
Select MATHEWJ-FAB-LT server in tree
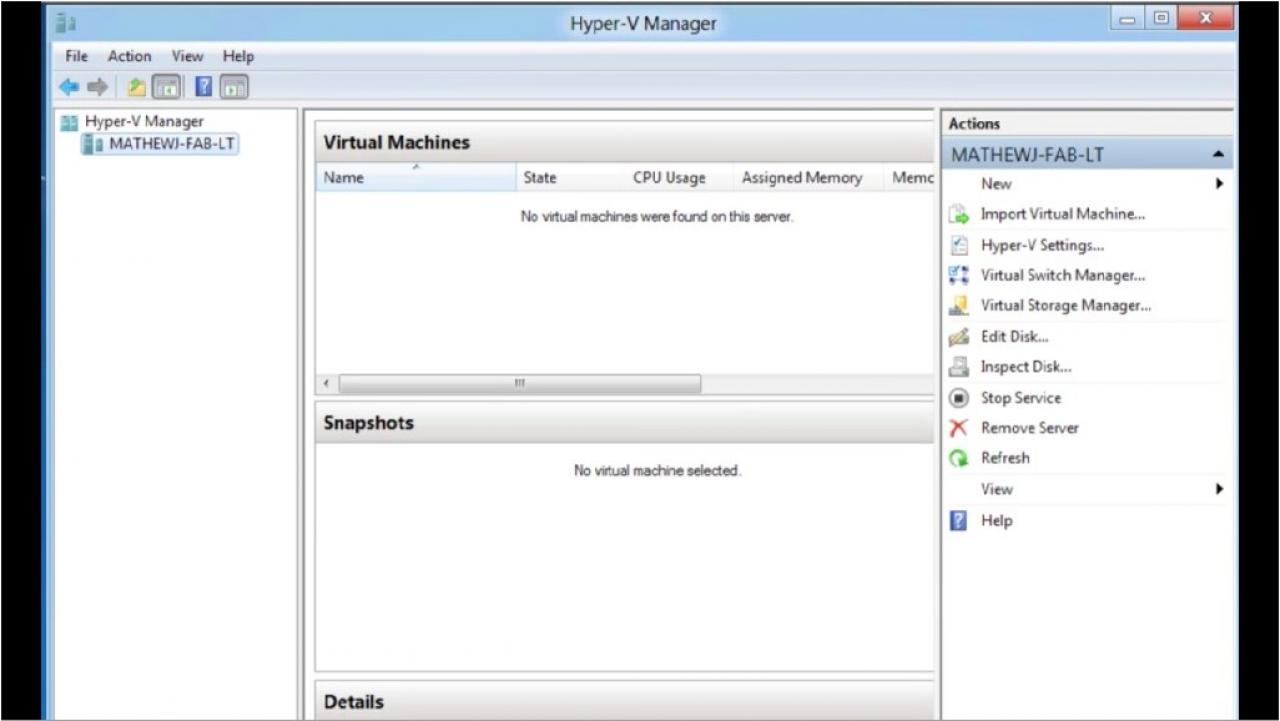[172, 144]
